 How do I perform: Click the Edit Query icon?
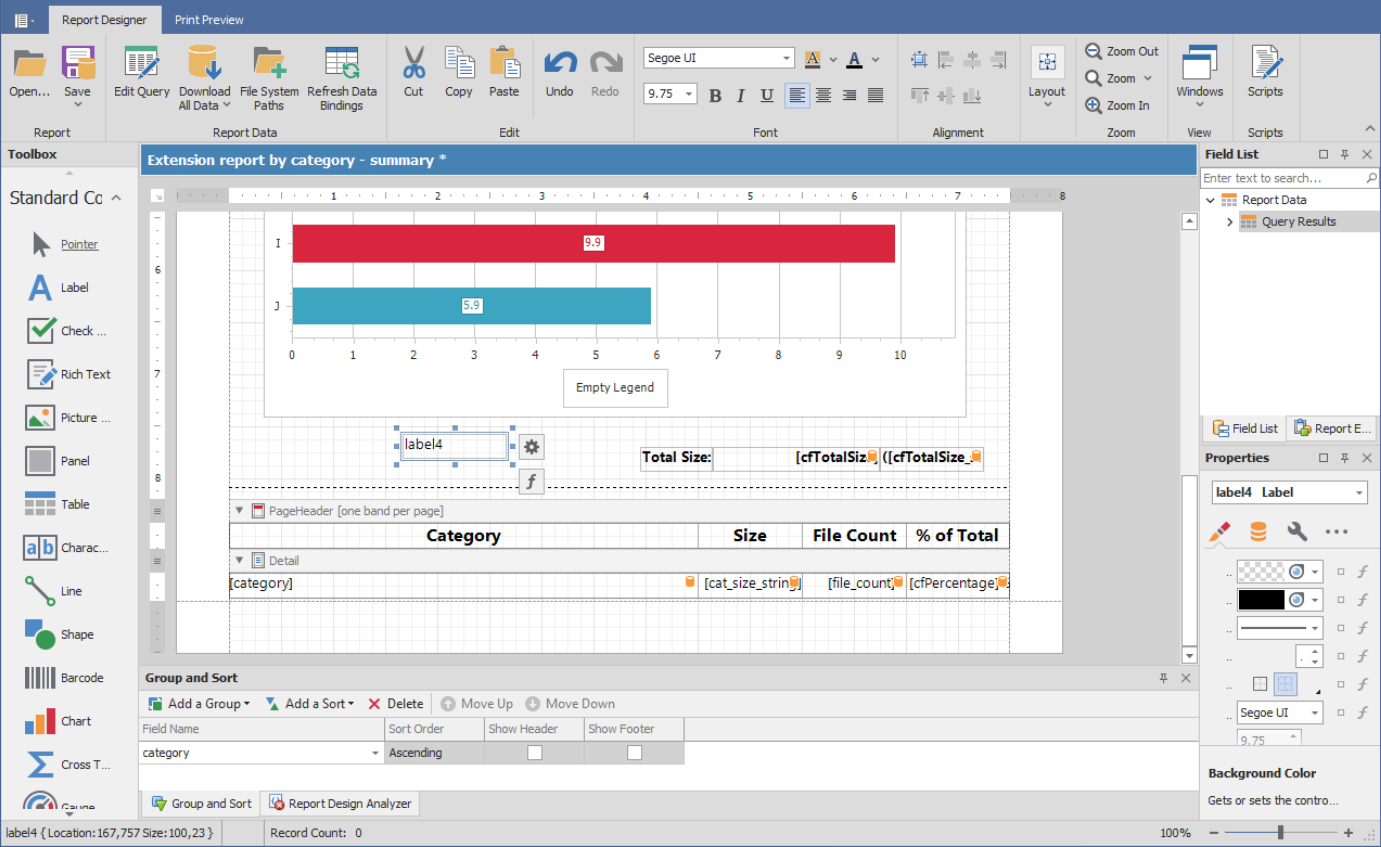pyautogui.click(x=141, y=64)
